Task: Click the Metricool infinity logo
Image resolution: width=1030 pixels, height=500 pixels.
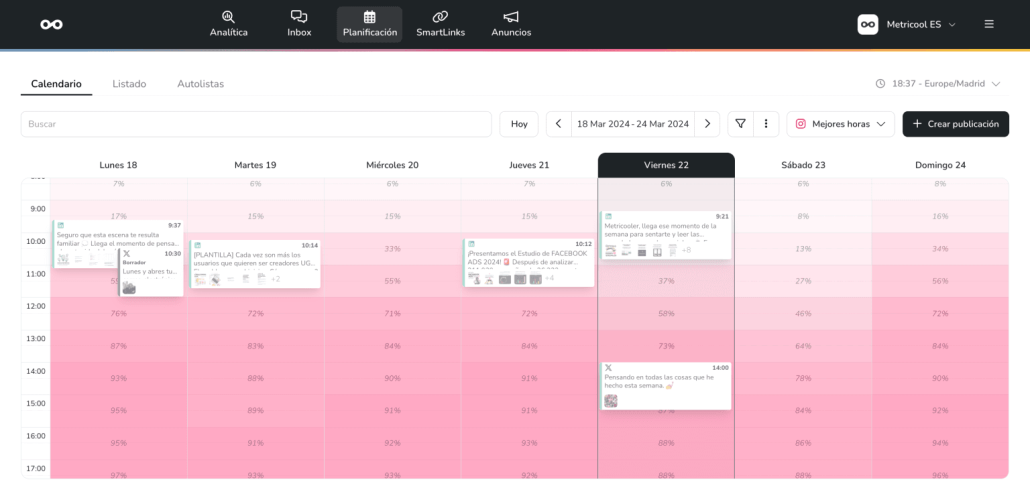Action: click(51, 24)
